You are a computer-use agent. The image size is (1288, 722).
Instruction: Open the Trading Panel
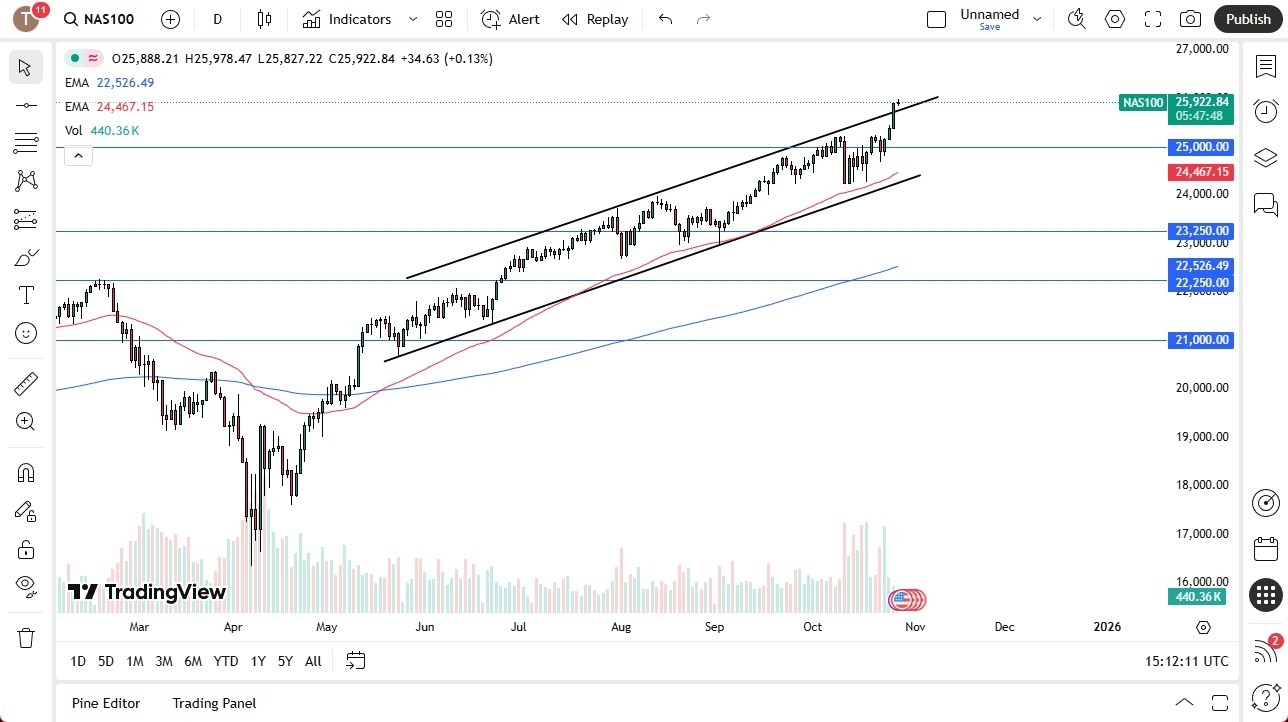coord(213,703)
